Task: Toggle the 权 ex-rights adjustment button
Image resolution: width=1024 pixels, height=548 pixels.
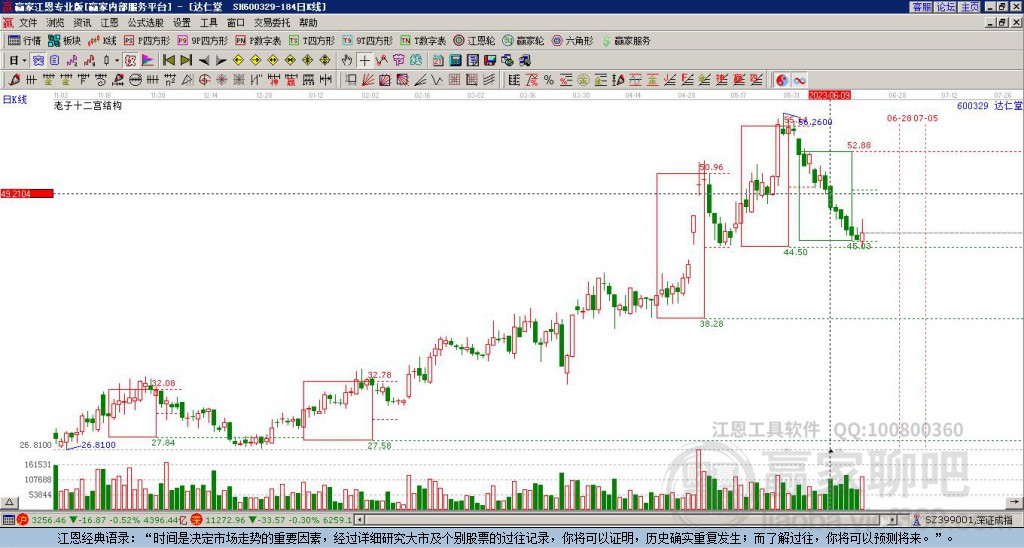Action: (130, 60)
